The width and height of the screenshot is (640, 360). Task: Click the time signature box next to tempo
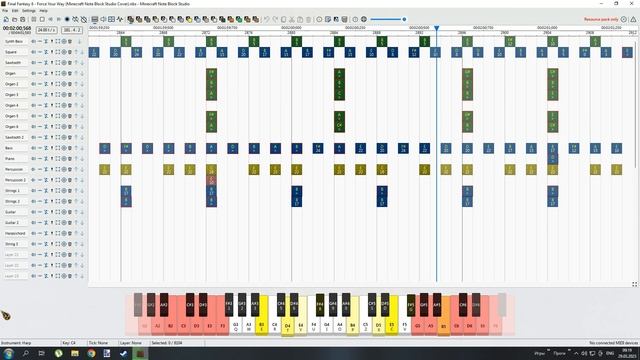coord(72,30)
